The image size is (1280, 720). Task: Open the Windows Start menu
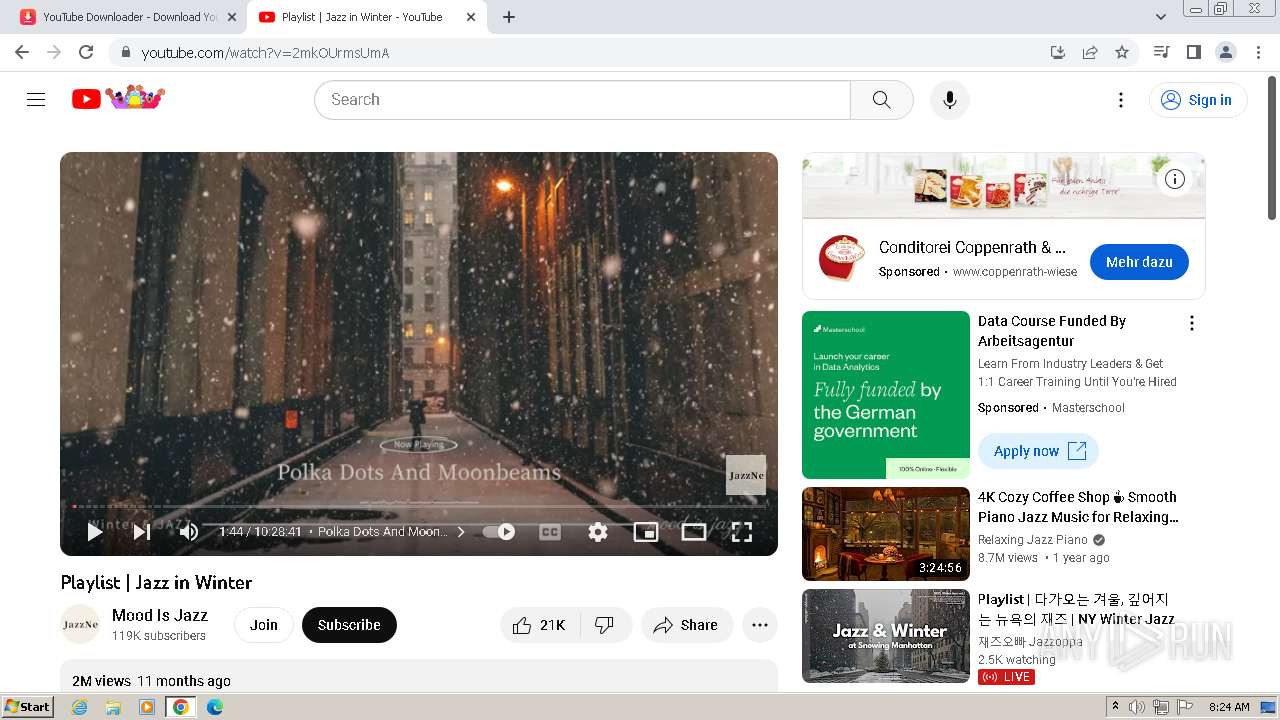(27, 707)
